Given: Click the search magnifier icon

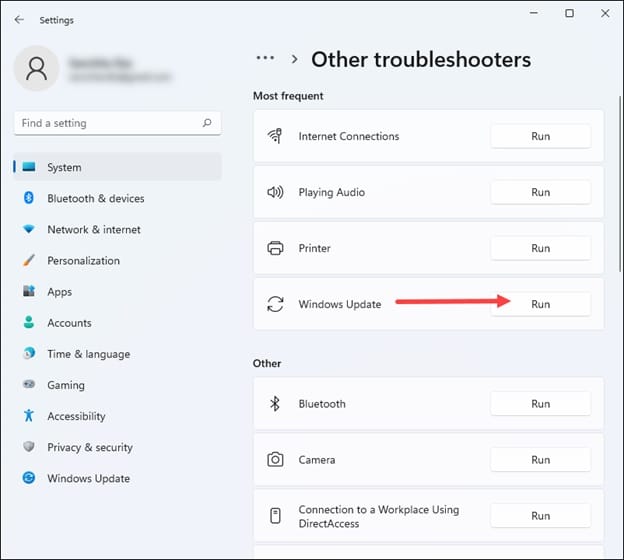Looking at the screenshot, I should pyautogui.click(x=207, y=123).
